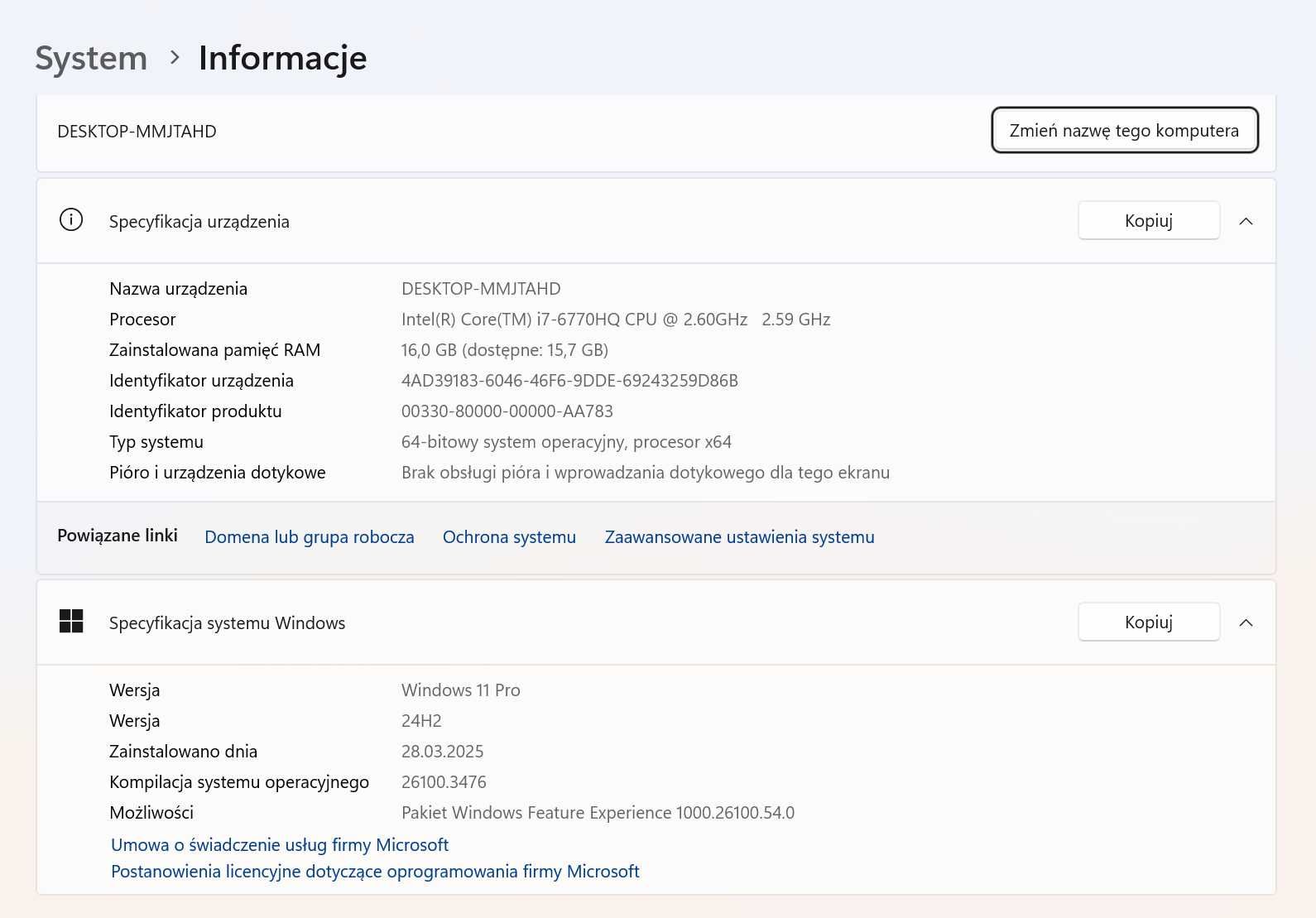Screen dimensions: 1316x918
Task: Click the Zainstalowana pamięć RAM label
Action: (214, 349)
